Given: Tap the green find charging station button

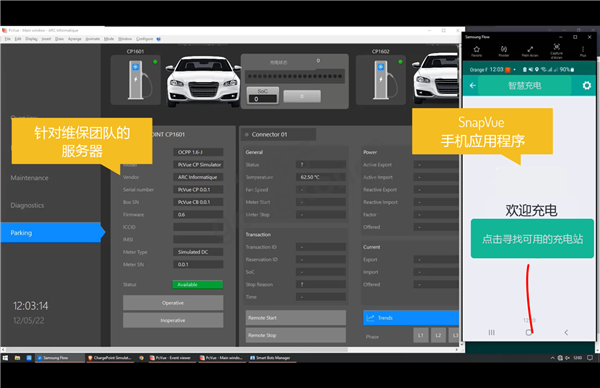Looking at the screenshot, I should (x=532, y=239).
